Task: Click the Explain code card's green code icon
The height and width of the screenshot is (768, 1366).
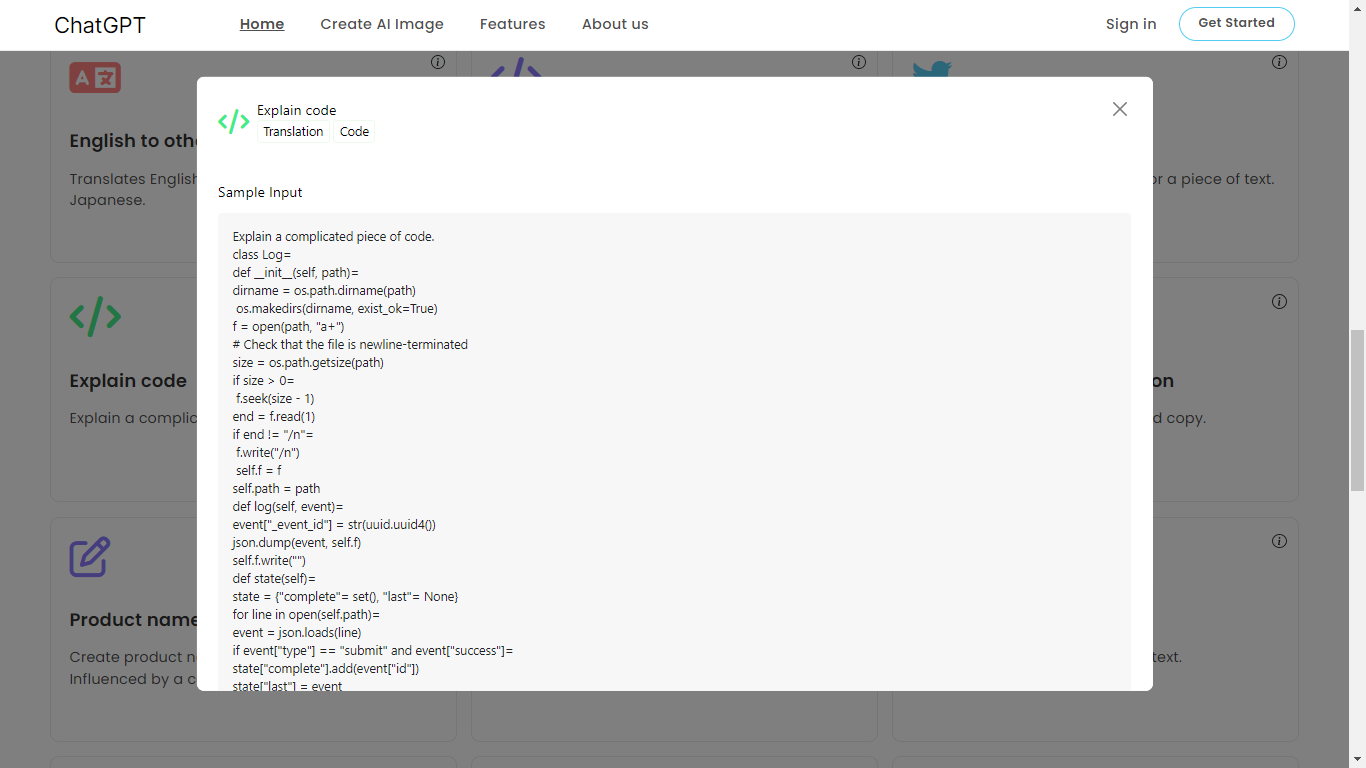Action: 94,316
